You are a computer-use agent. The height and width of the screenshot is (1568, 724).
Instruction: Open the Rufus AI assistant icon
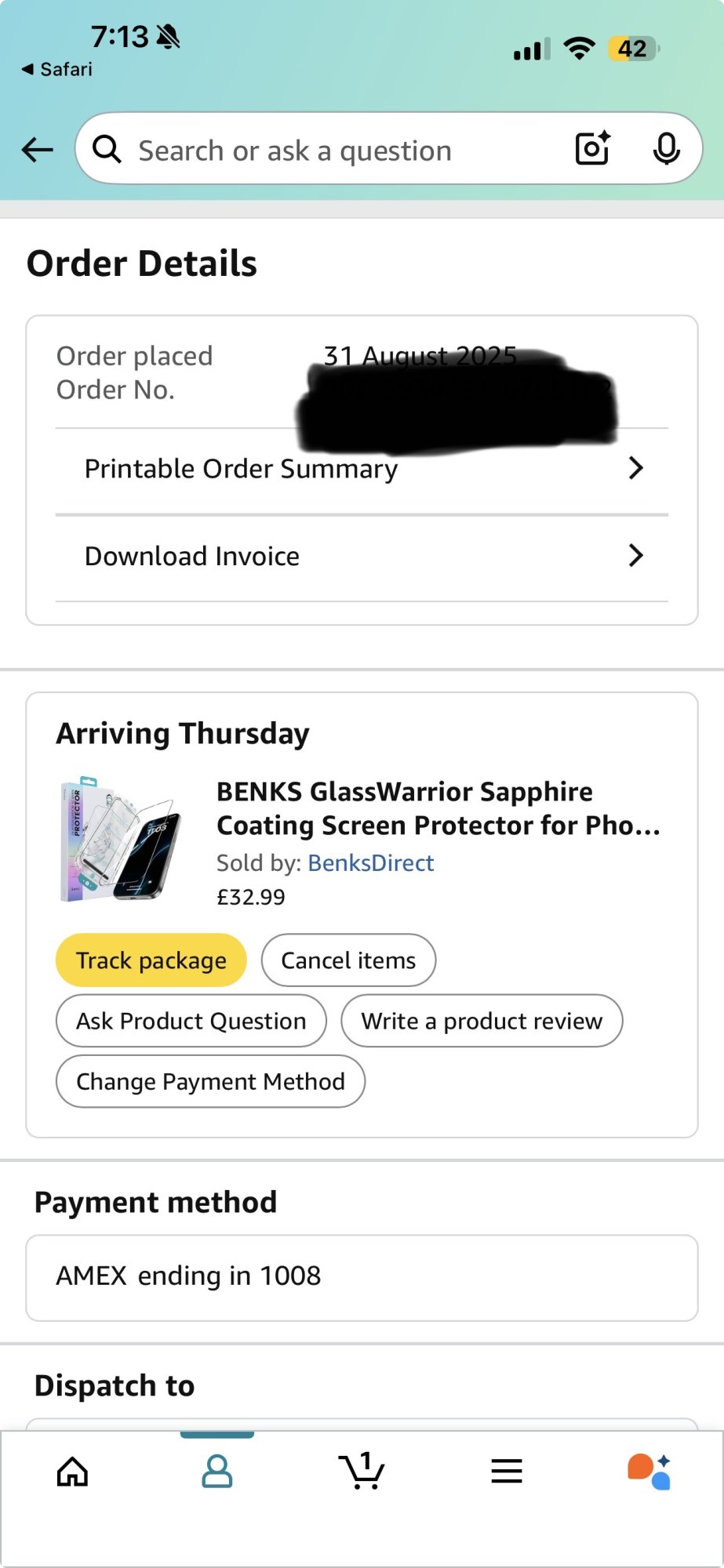point(649,1471)
